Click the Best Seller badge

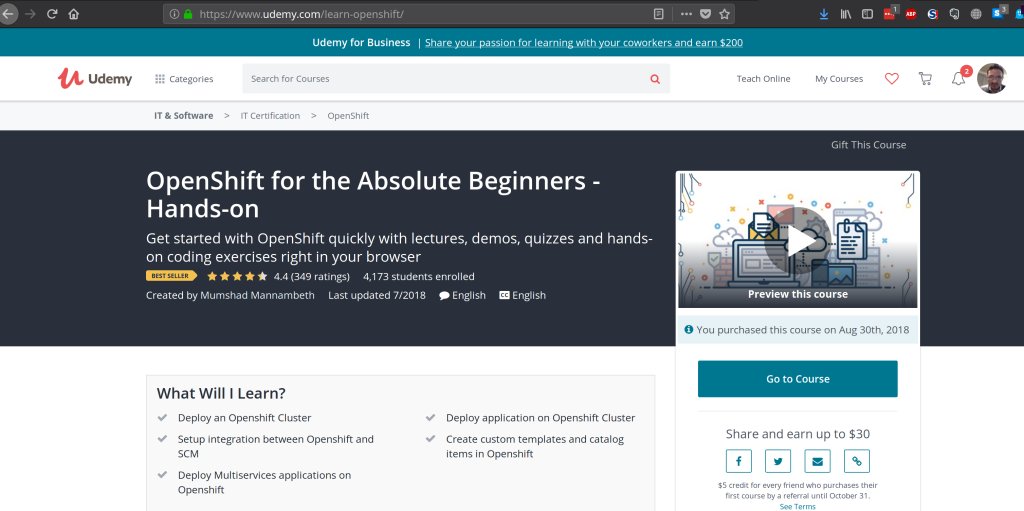[x=171, y=276]
